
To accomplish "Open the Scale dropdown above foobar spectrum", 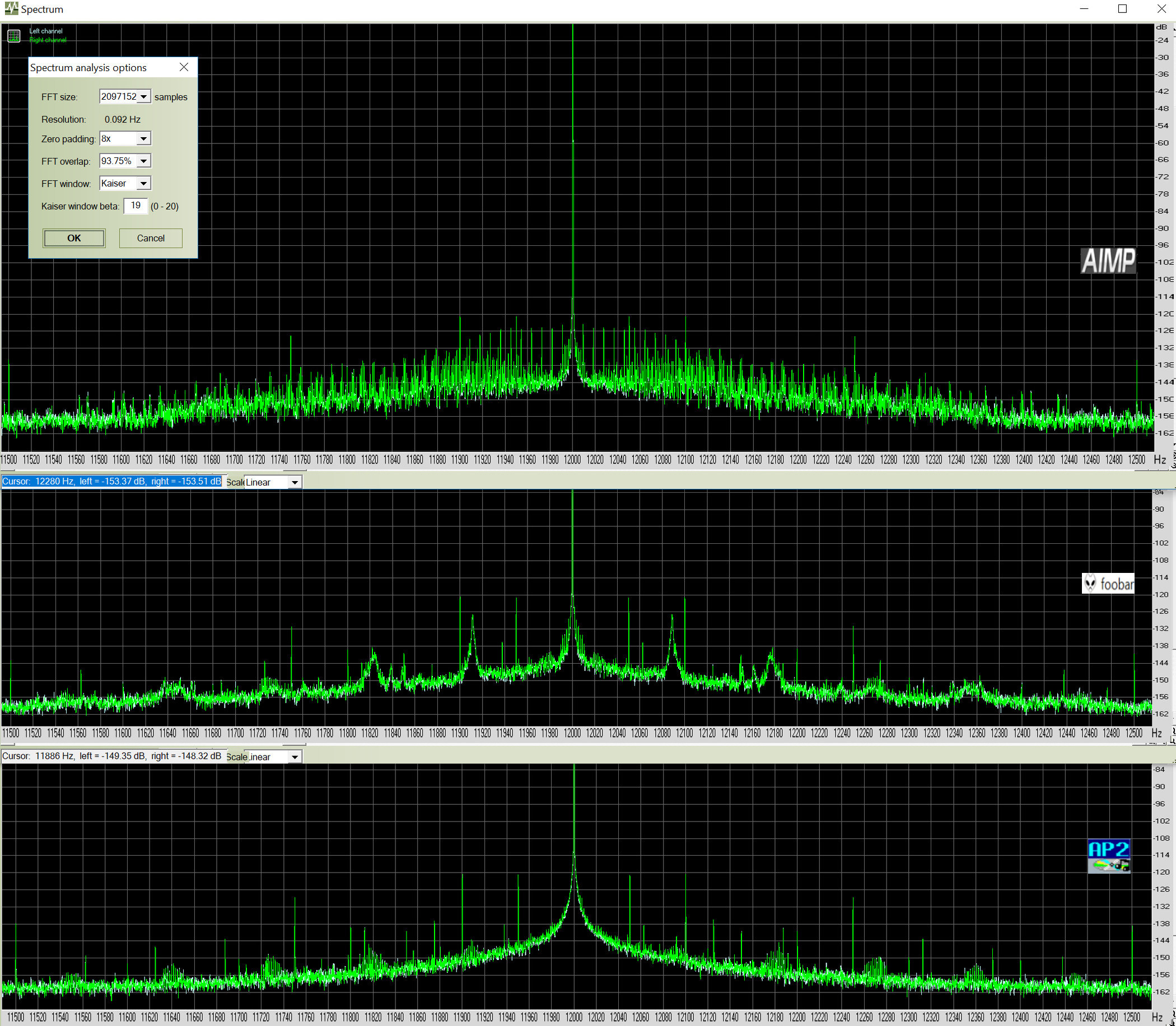I will pyautogui.click(x=295, y=483).
